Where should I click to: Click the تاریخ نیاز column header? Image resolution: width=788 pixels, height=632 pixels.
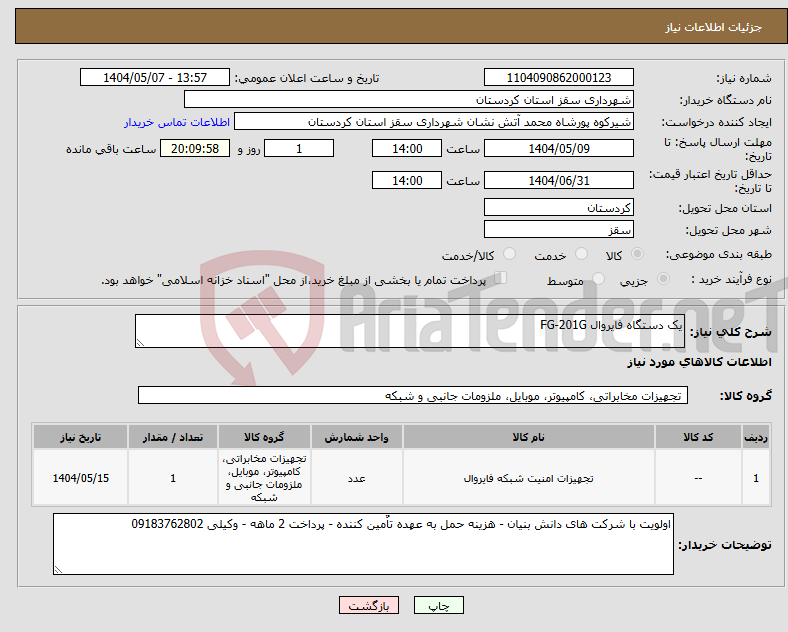coord(80,437)
